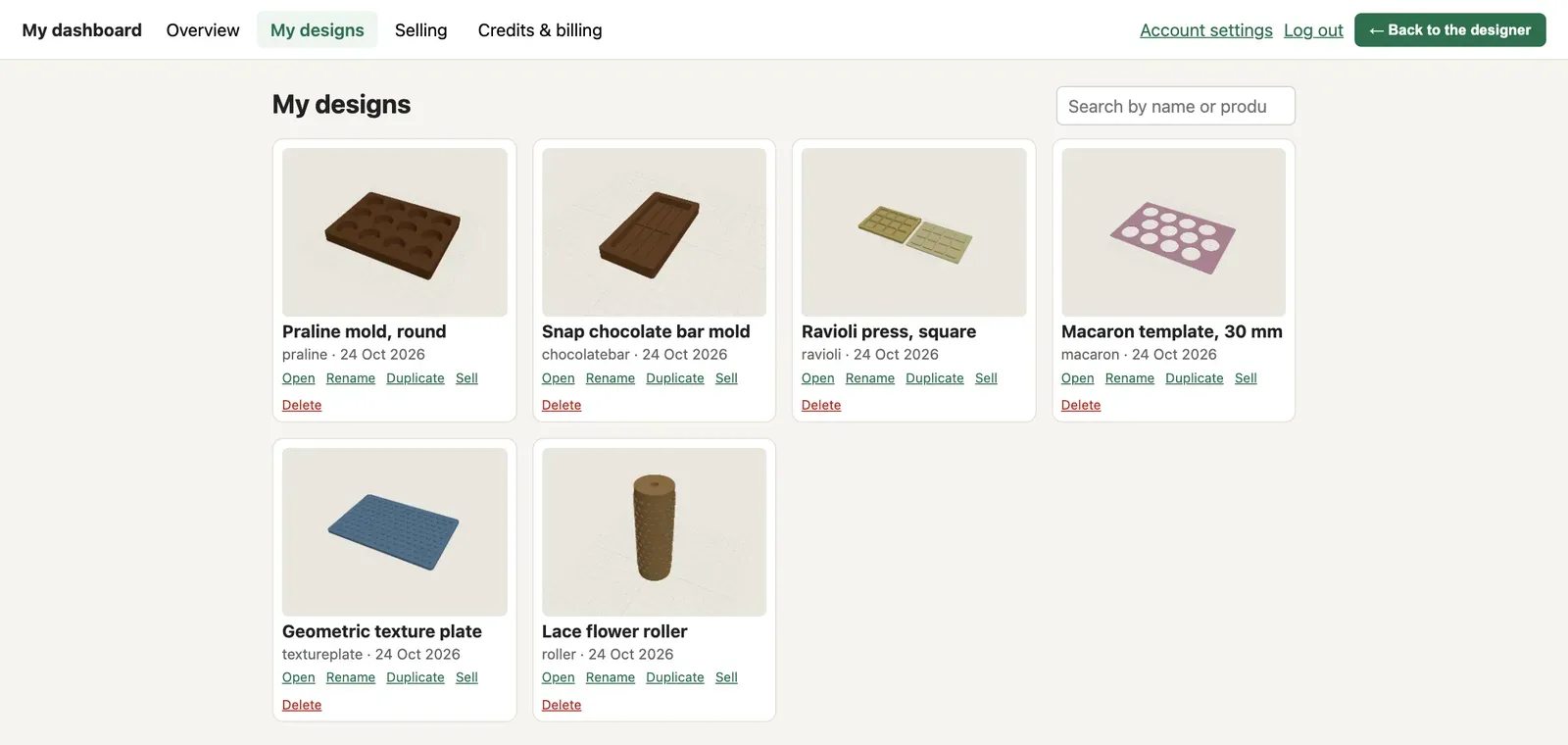Screen dimensions: 1568x745
Task: Delete the Macaron template design
Action: click(x=1081, y=405)
